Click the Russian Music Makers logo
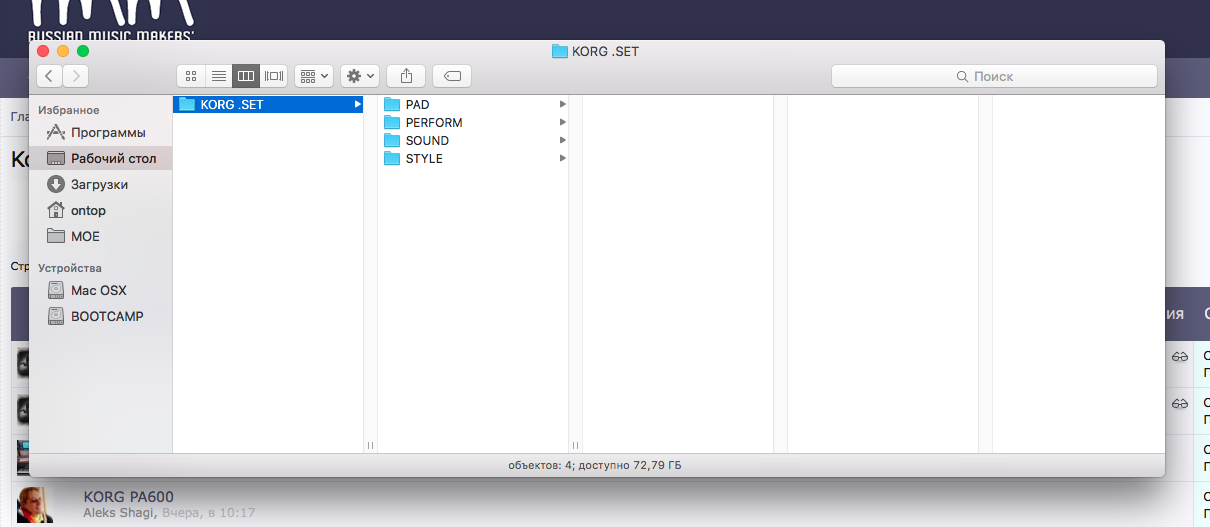The image size is (1210, 527). (111, 20)
